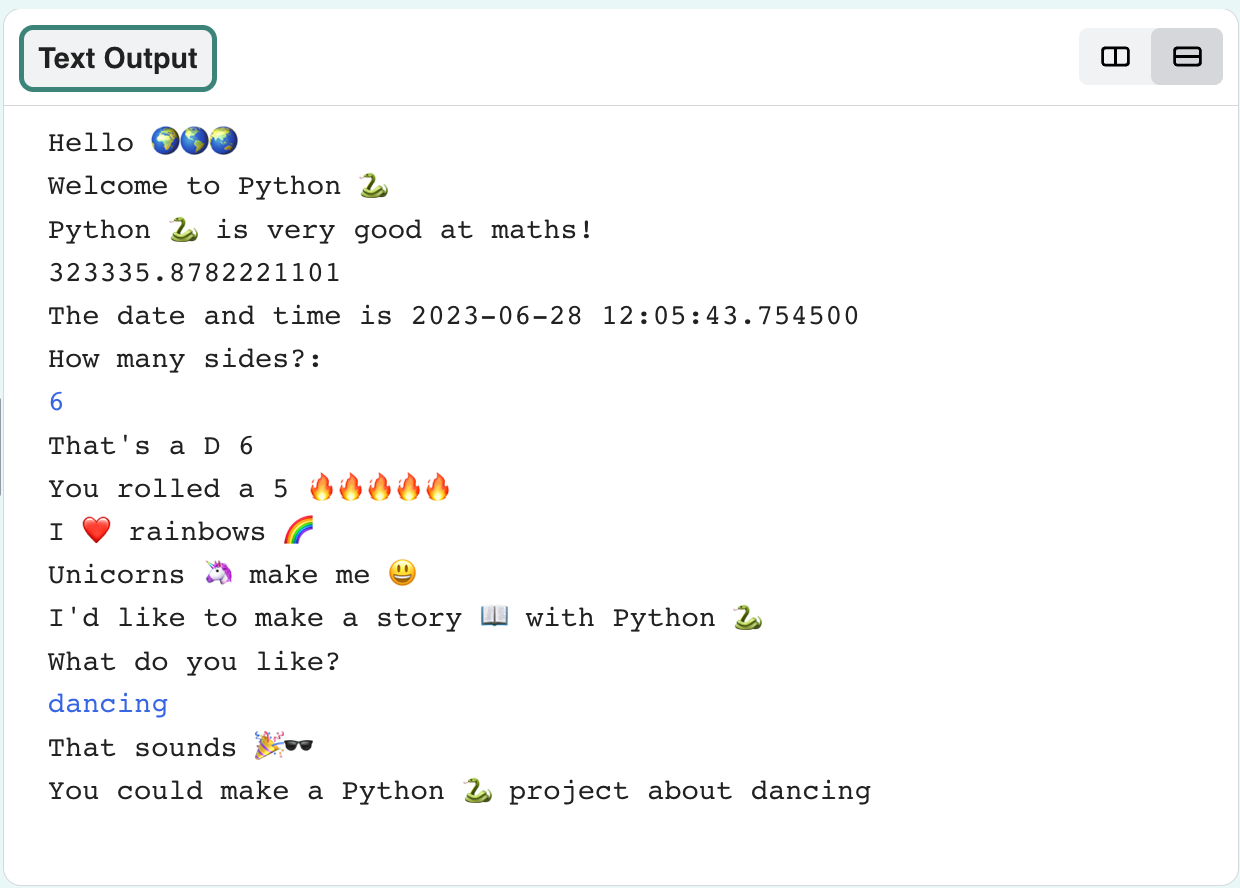Click the sunglasses emoji
The width and height of the screenshot is (1240, 888).
click(x=296, y=746)
